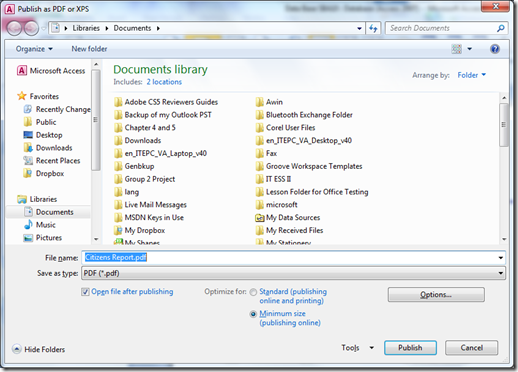Select Libraries in navigation pane
Screen dimensions: 518x372
click(x=37, y=199)
